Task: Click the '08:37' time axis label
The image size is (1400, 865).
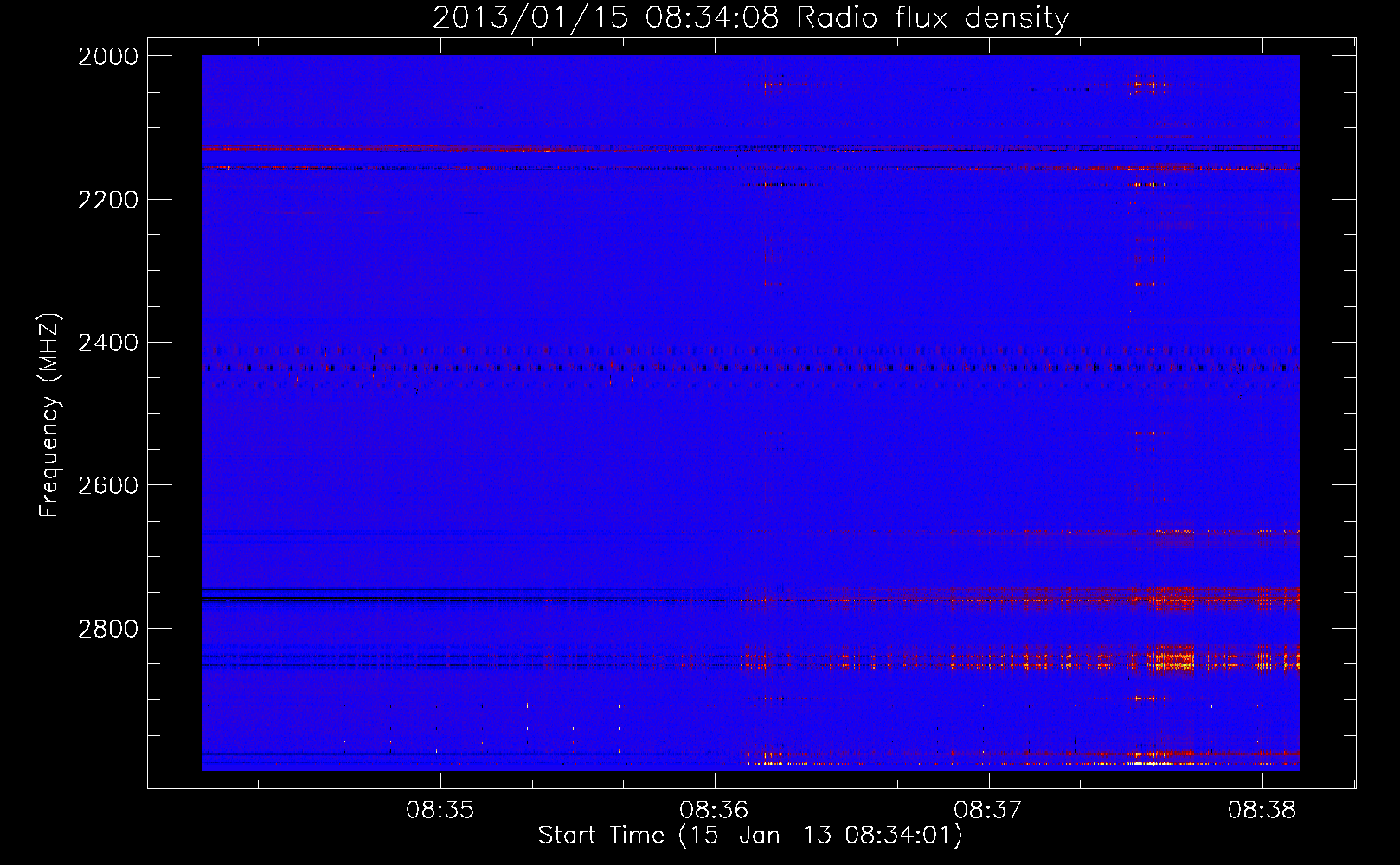Action: coord(988,811)
